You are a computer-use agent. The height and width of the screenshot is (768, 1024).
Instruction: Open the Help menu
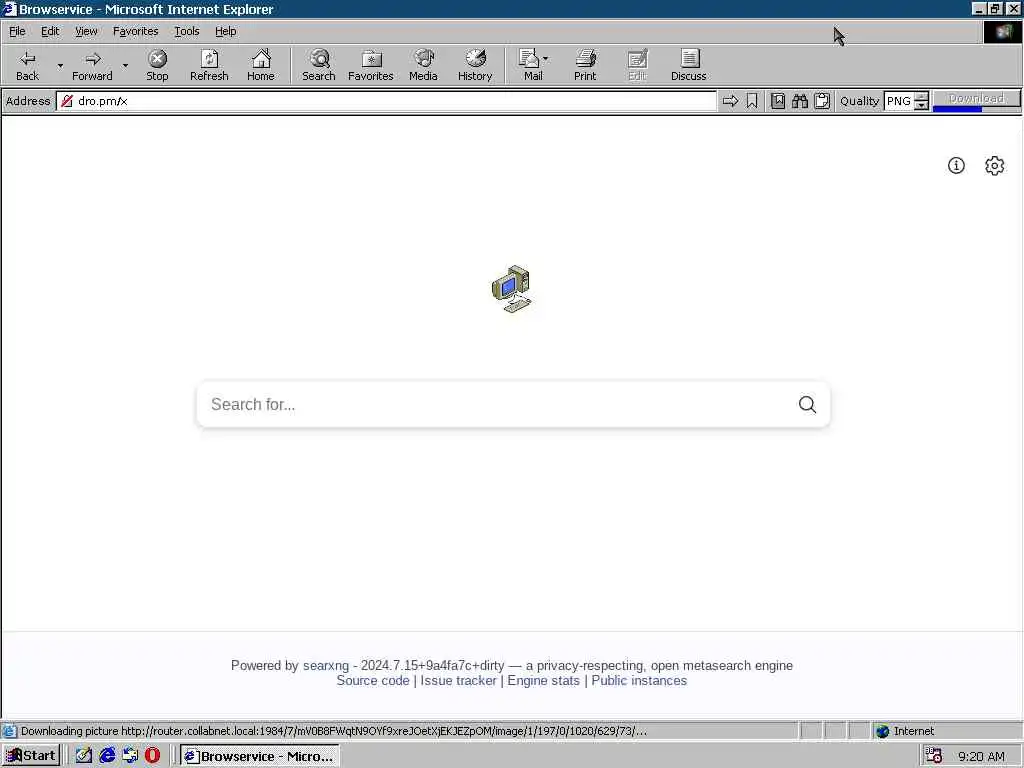pyautogui.click(x=225, y=31)
